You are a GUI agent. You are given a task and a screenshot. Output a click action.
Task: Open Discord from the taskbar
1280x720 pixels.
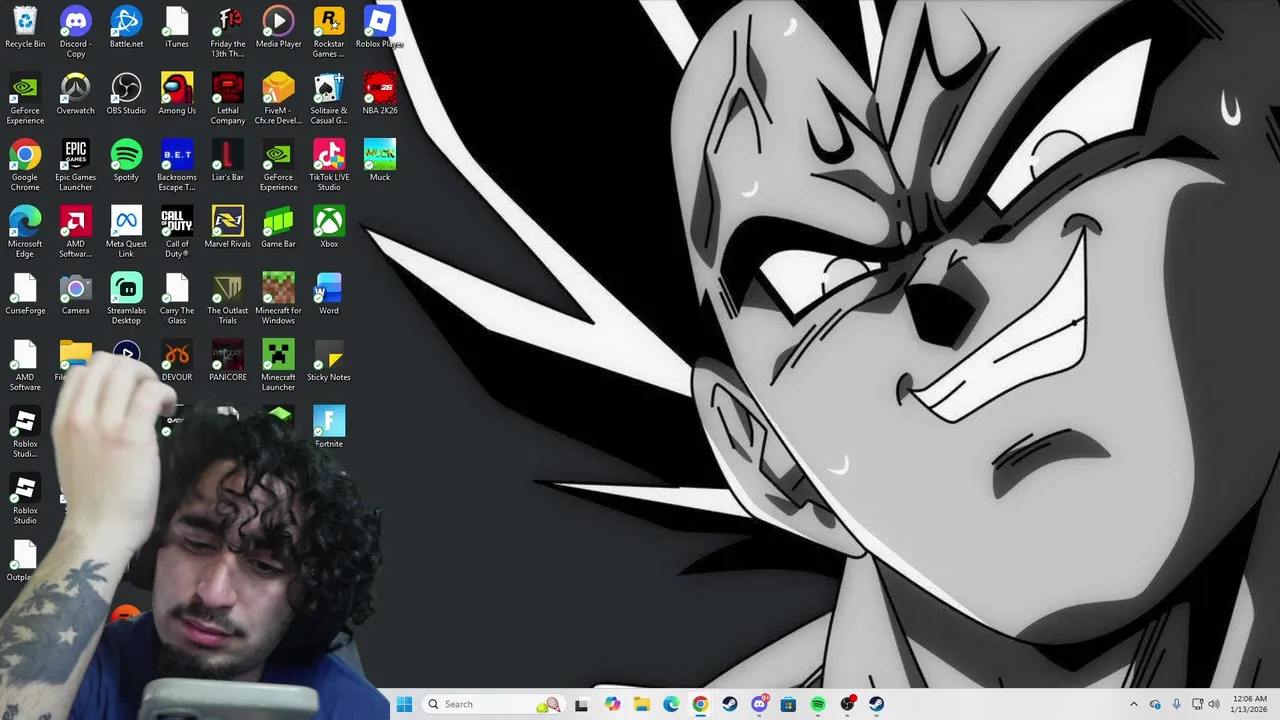pos(759,704)
